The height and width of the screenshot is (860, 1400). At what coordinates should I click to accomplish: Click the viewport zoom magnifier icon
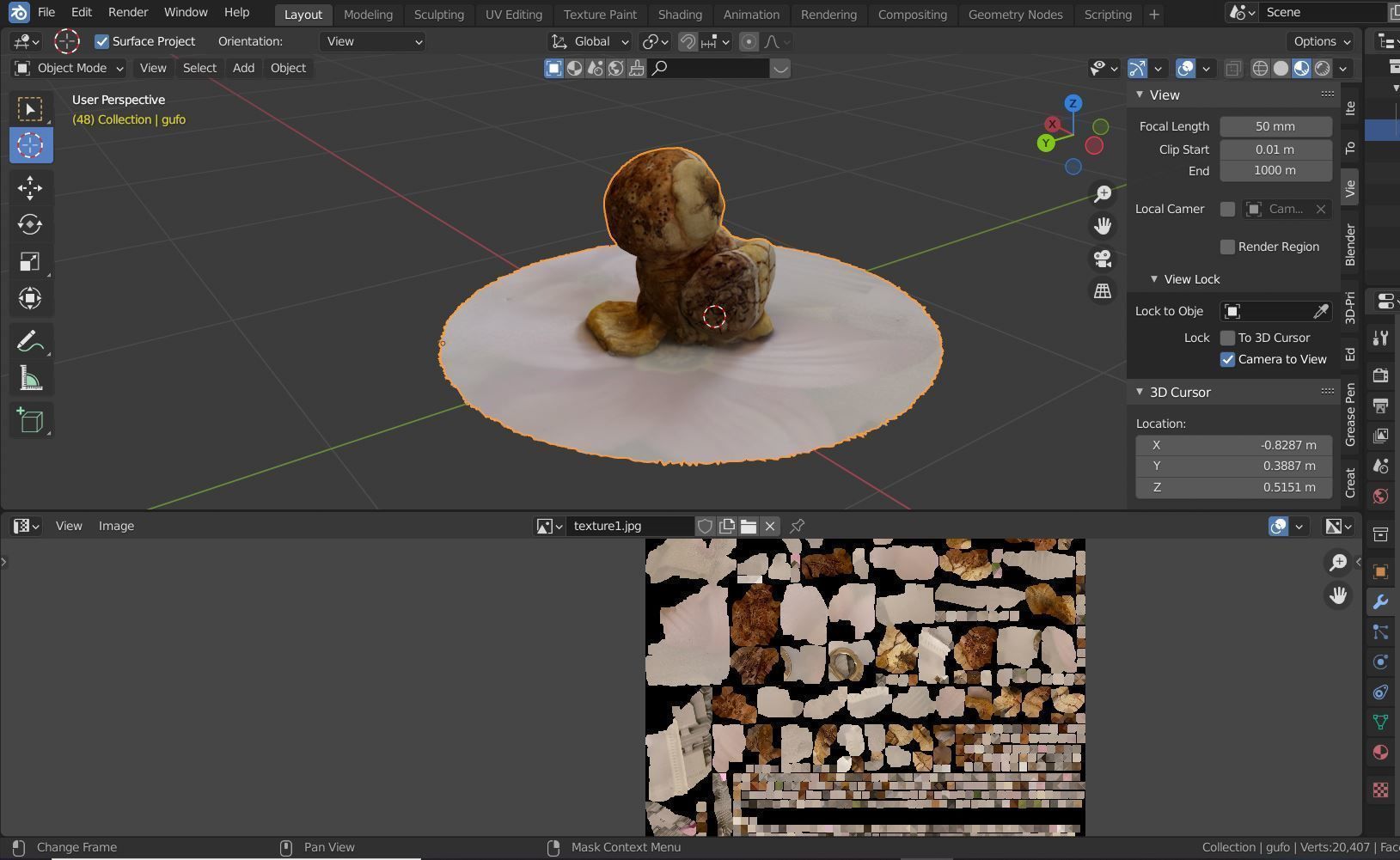[1103, 193]
